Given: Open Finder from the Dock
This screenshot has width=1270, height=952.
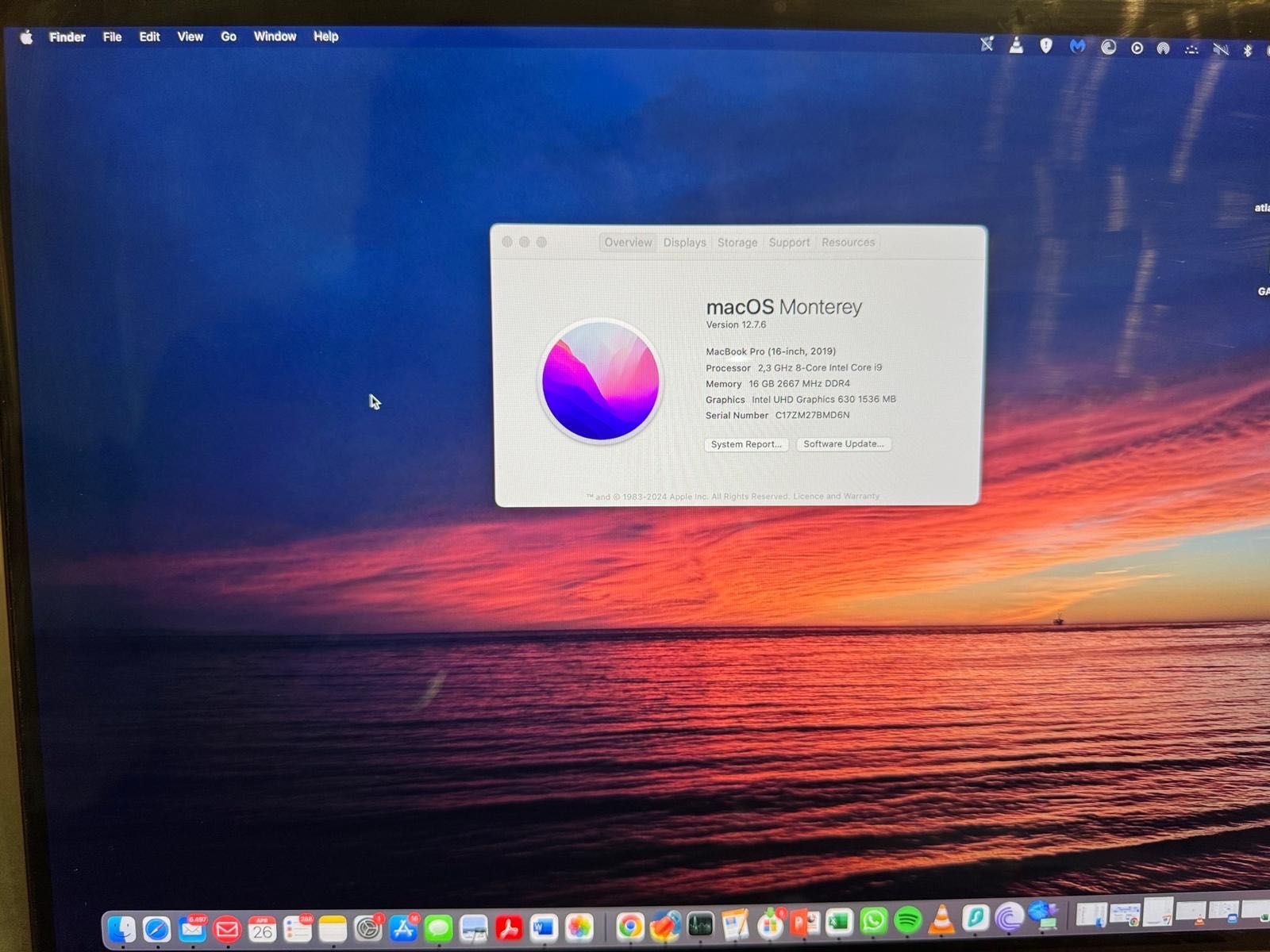Looking at the screenshot, I should click(121, 927).
